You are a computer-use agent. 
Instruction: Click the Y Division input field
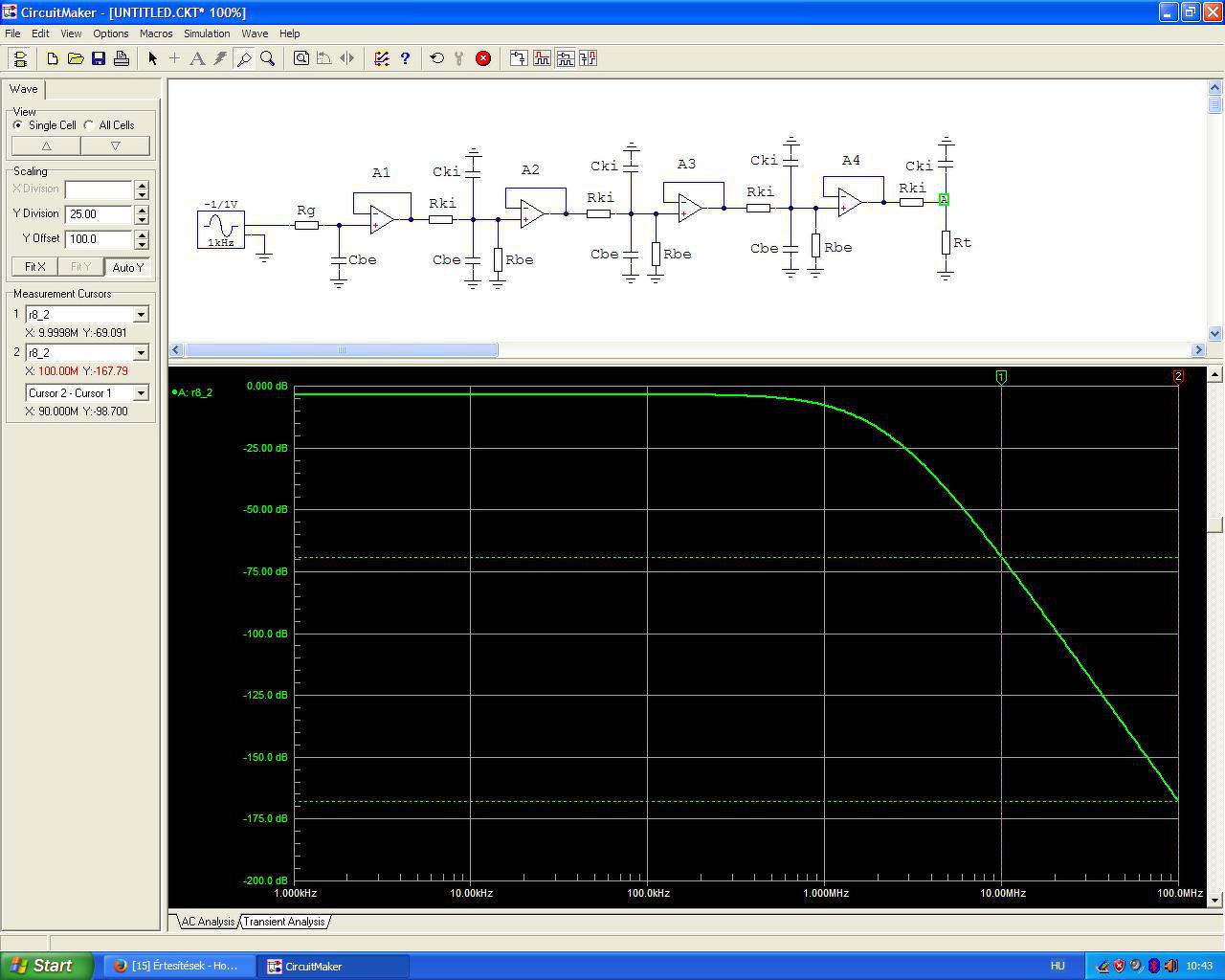point(100,214)
